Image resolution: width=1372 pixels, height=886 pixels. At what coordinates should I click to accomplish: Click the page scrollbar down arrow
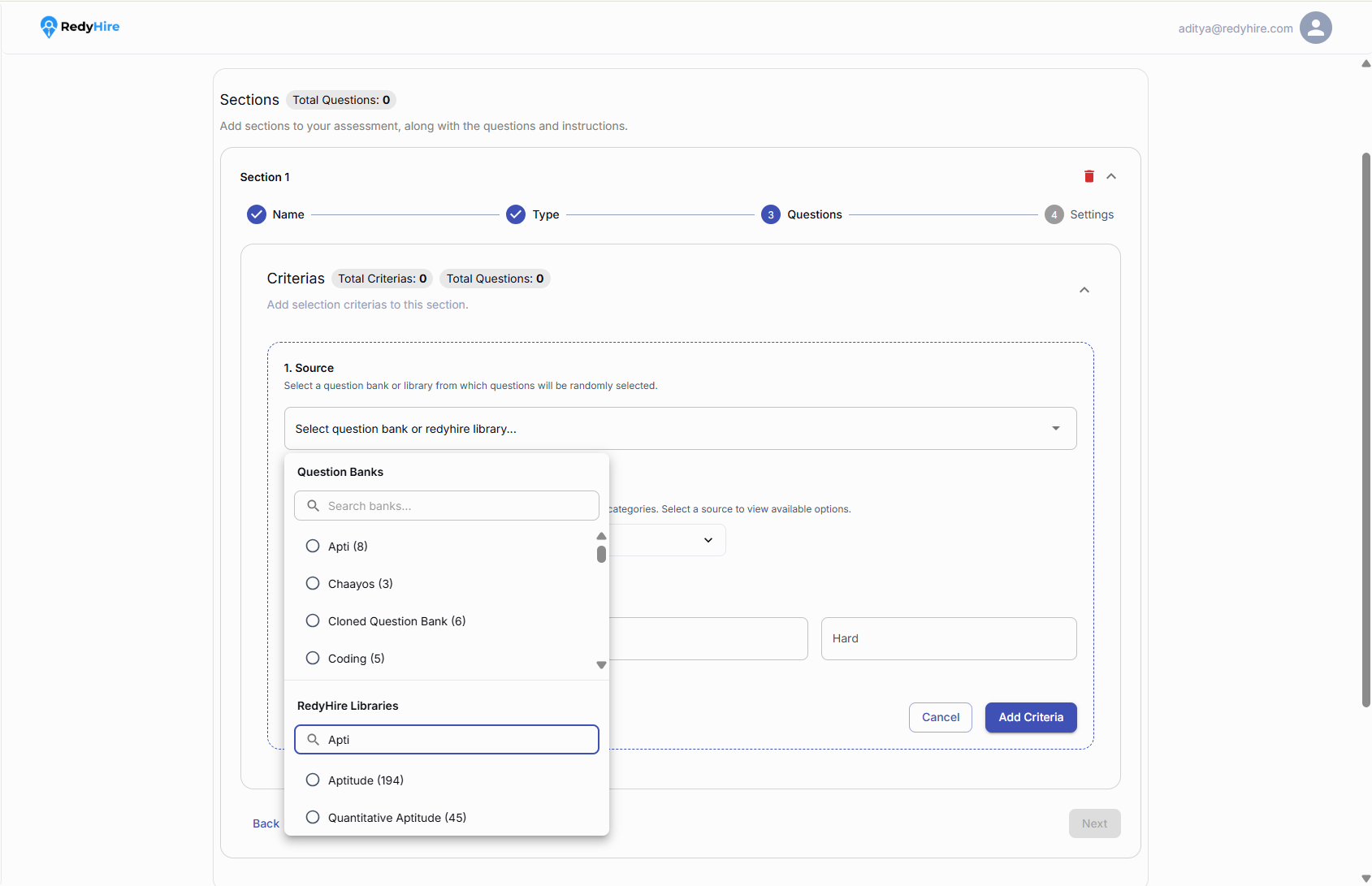pos(1366,879)
